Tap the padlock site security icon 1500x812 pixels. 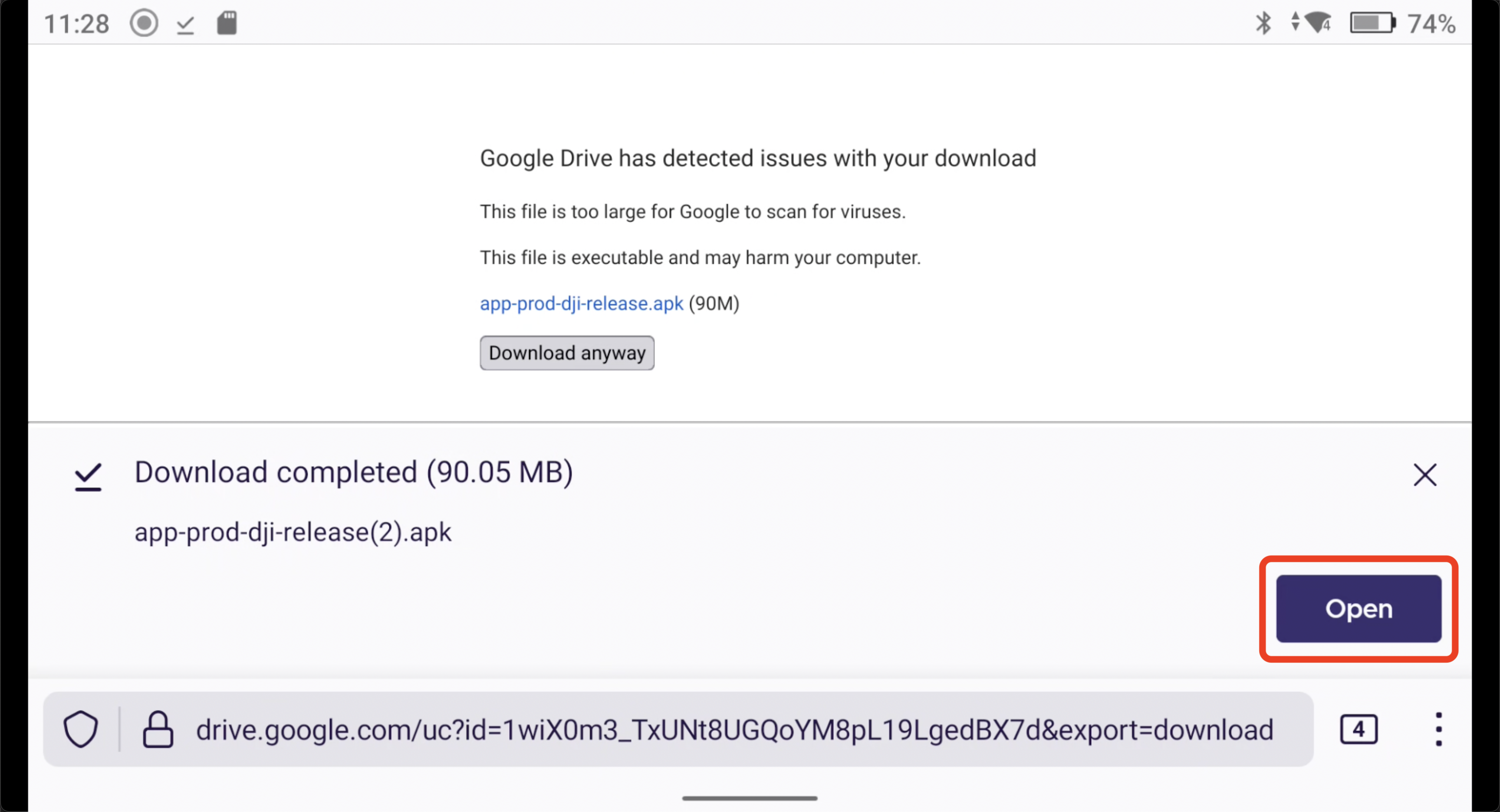(158, 729)
